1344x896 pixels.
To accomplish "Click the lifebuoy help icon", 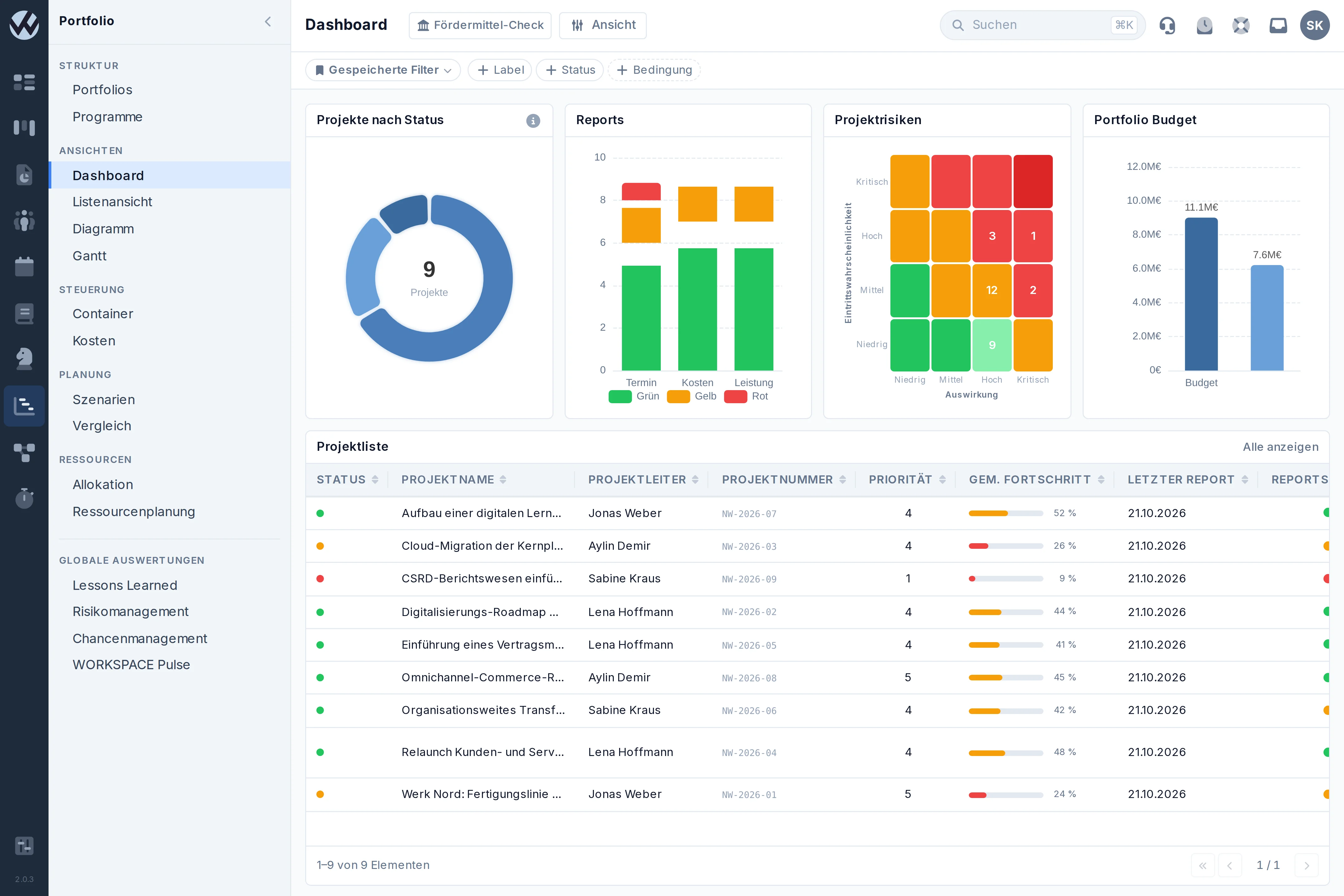I will [x=1241, y=25].
